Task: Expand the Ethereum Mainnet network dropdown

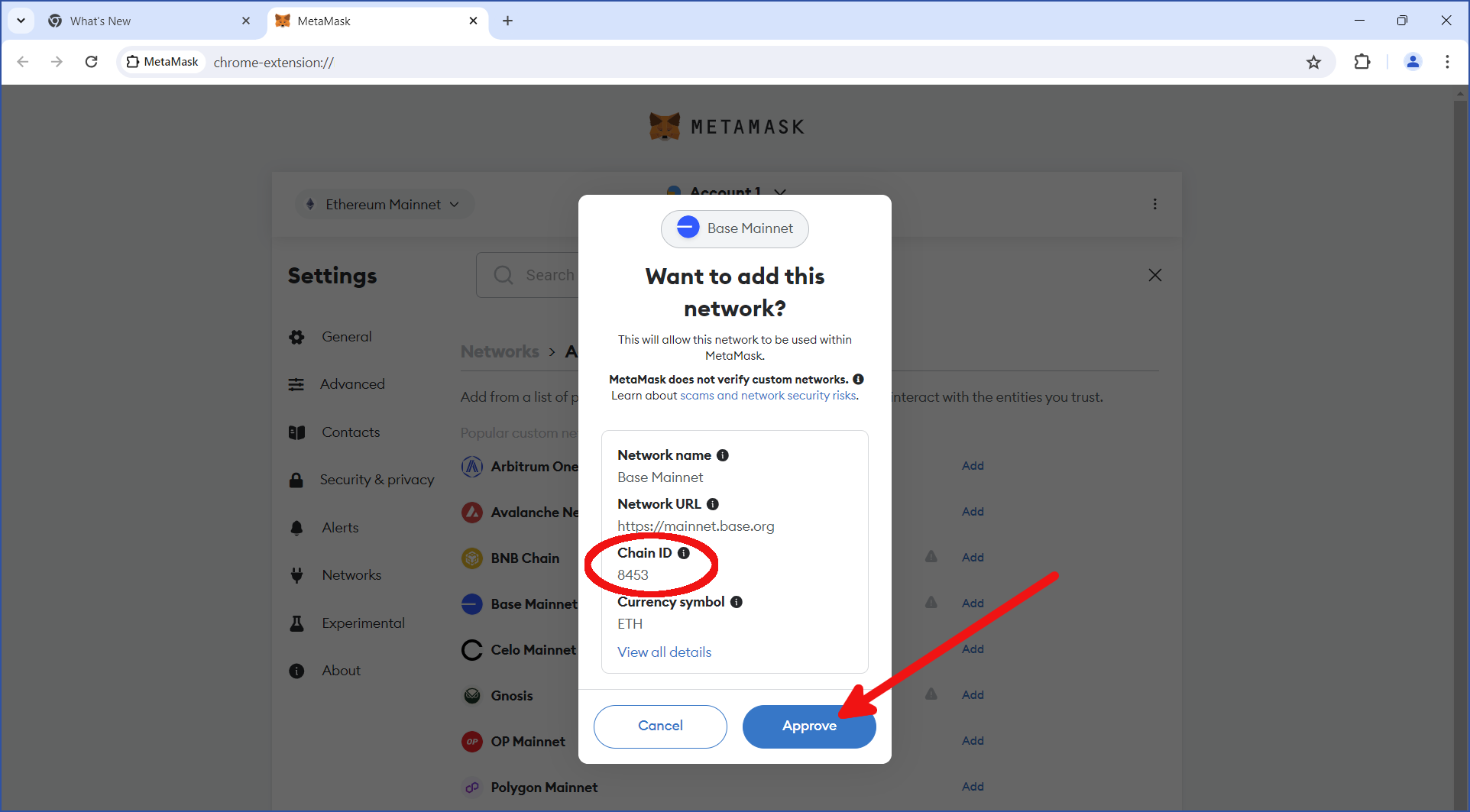Action: [x=384, y=205]
